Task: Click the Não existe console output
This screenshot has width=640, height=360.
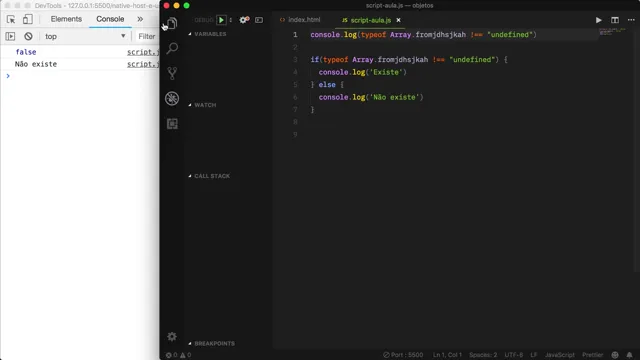Action: 36,64
